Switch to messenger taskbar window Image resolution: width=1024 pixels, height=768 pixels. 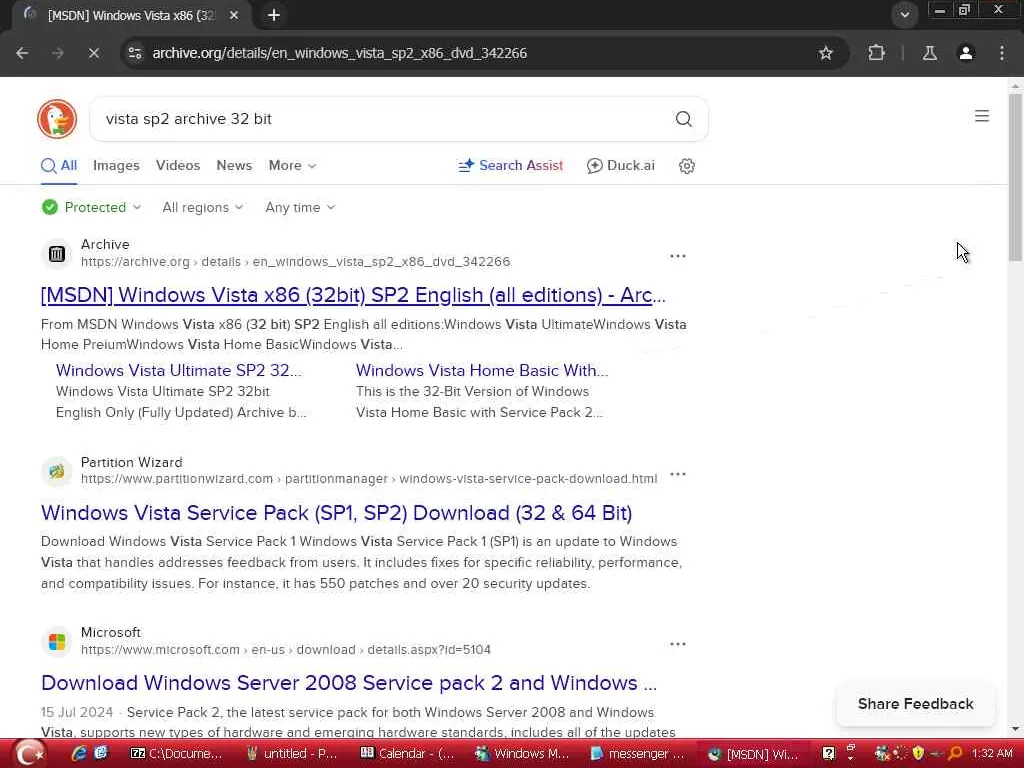pyautogui.click(x=637, y=754)
